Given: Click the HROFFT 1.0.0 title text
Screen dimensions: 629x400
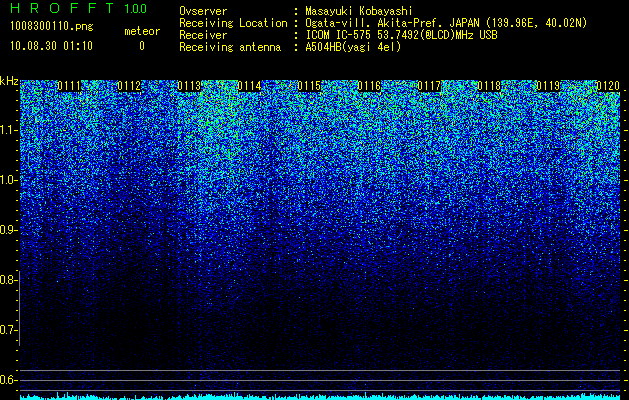Looking at the screenshot, I should coord(79,8).
